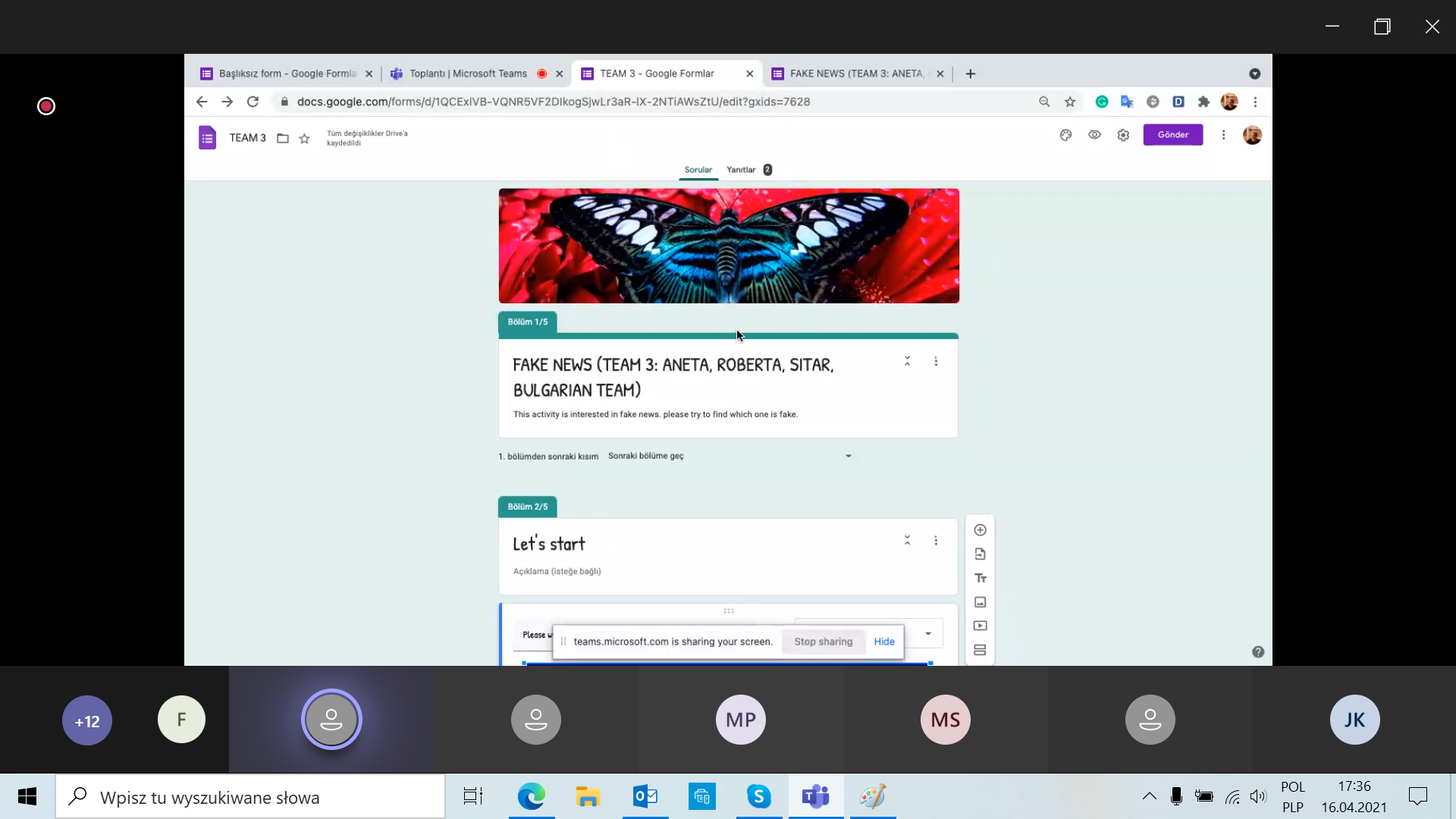1456x819 pixels.
Task: Open Extensions puzzle icon
Action: [1203, 102]
